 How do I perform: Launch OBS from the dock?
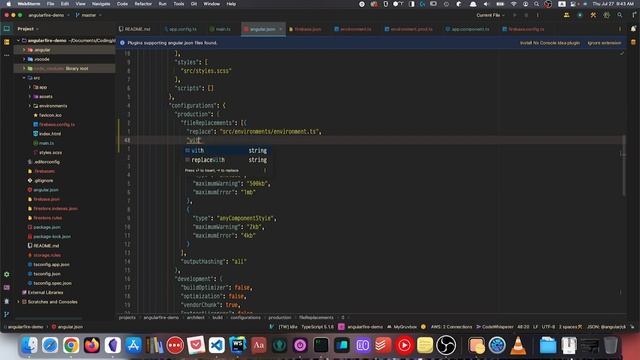[446, 345]
